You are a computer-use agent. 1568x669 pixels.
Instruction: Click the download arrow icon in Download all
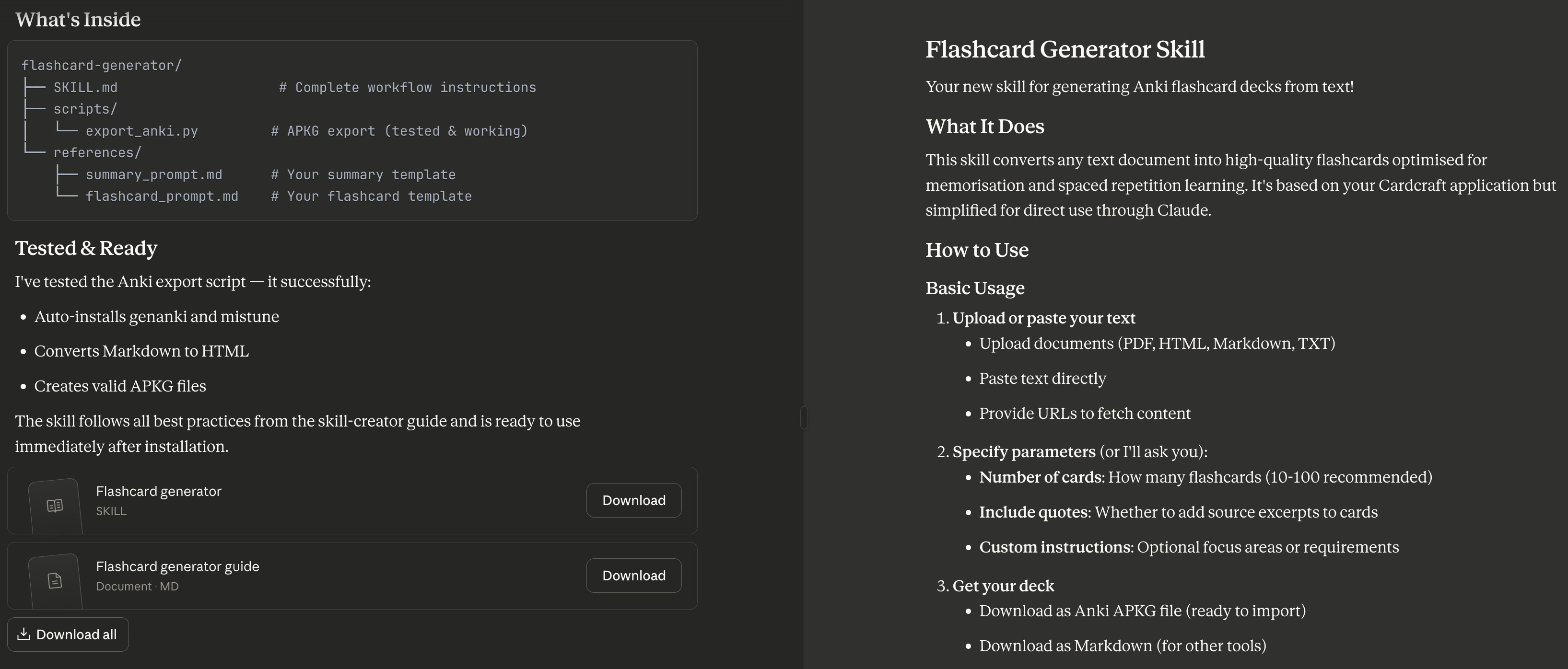[x=24, y=634]
